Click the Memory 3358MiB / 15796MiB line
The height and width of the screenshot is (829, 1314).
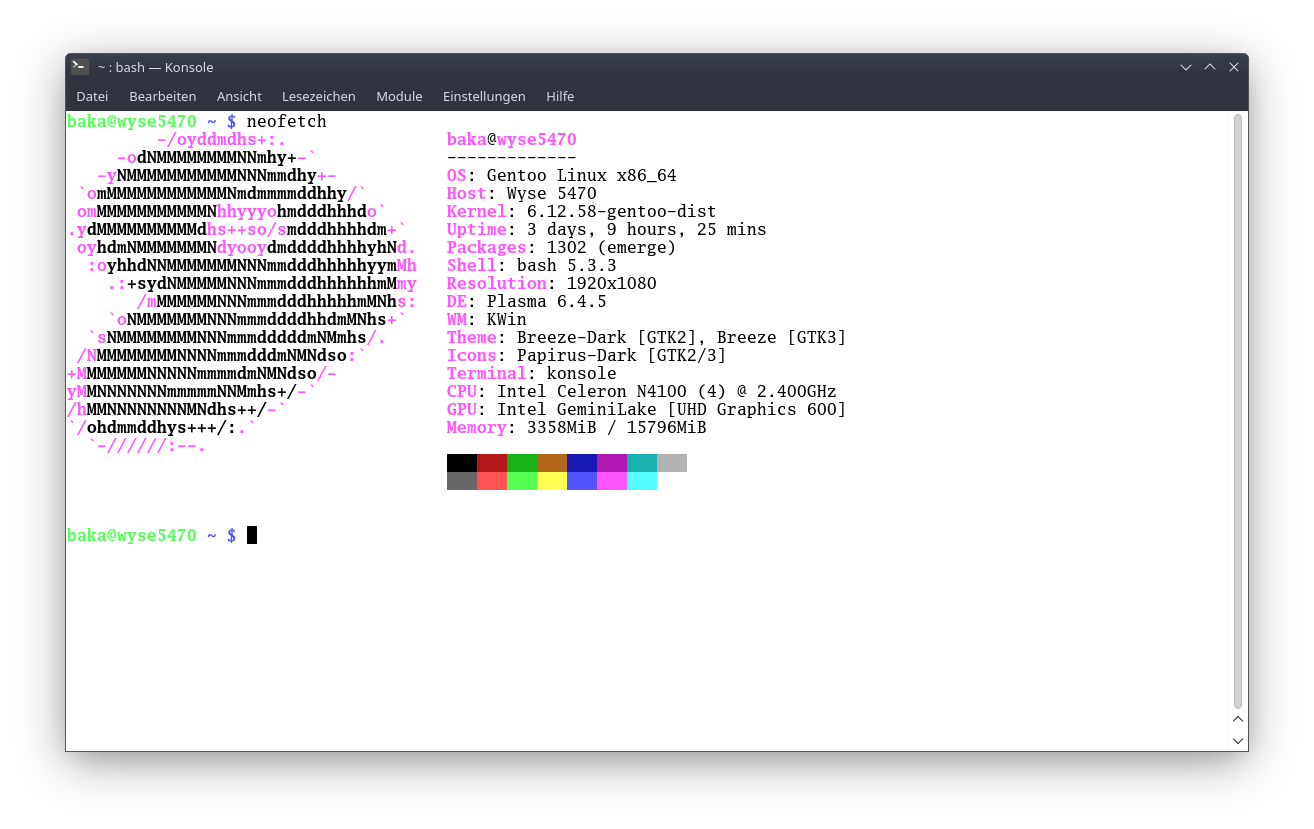click(577, 428)
